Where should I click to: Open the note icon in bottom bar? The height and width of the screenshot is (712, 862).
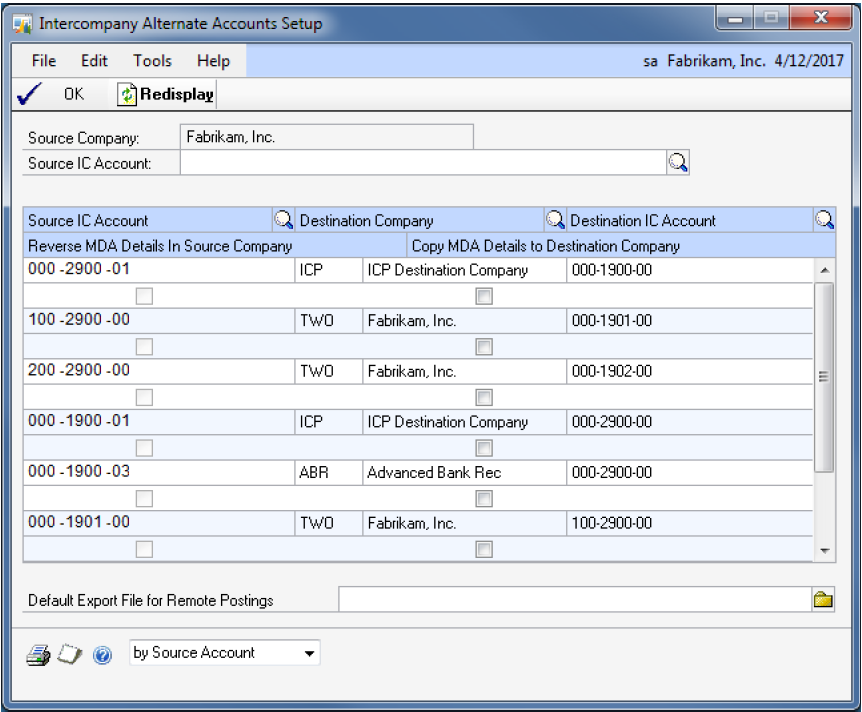(x=70, y=654)
